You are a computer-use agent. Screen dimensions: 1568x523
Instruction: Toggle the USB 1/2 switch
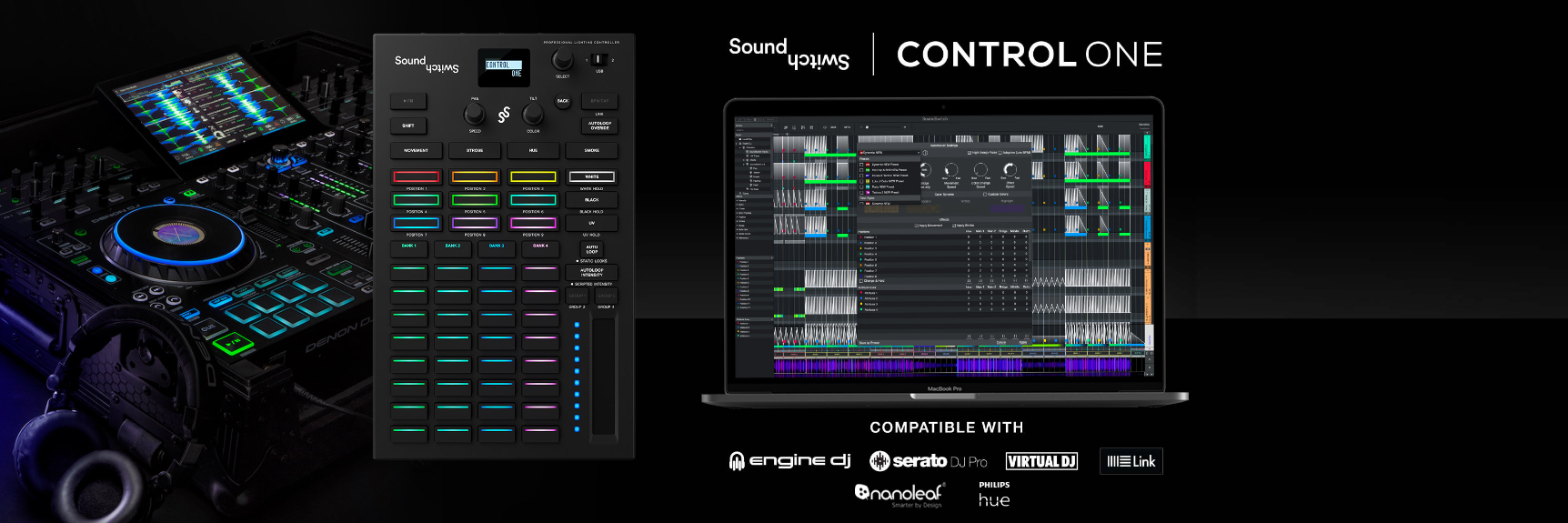pyautogui.click(x=599, y=60)
